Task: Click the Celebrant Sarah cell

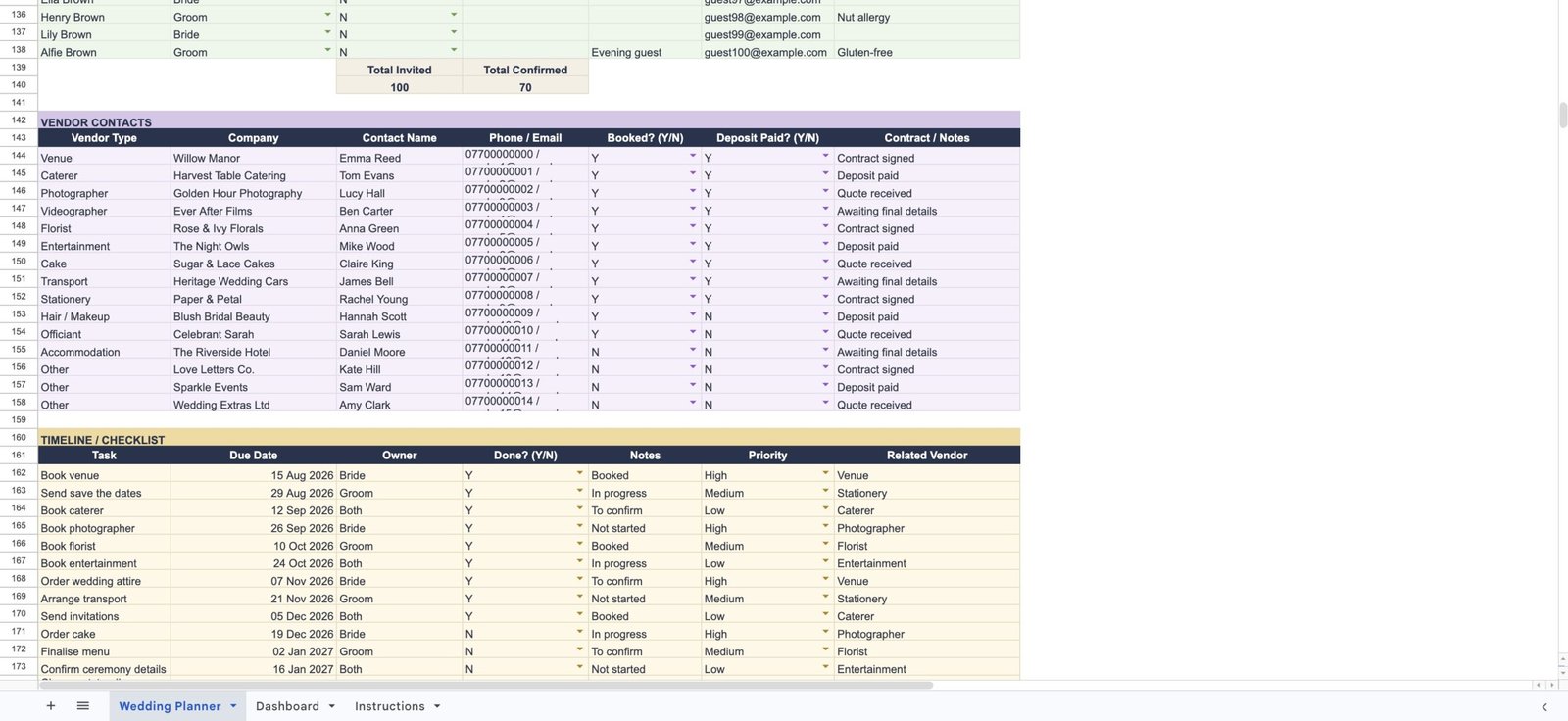Action: 254,334
